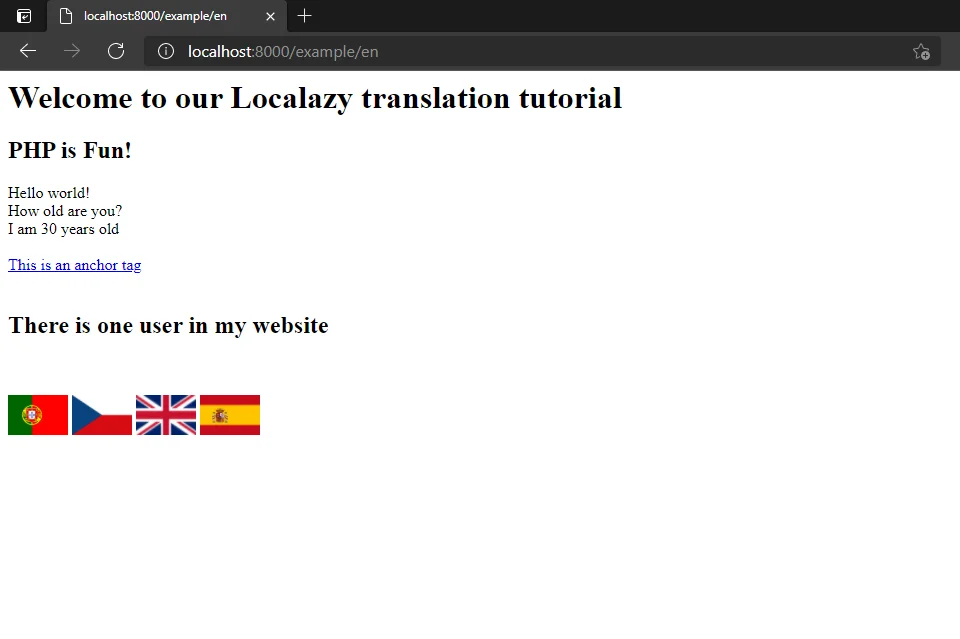Follow the 'This is an anchor tag' link

74,264
